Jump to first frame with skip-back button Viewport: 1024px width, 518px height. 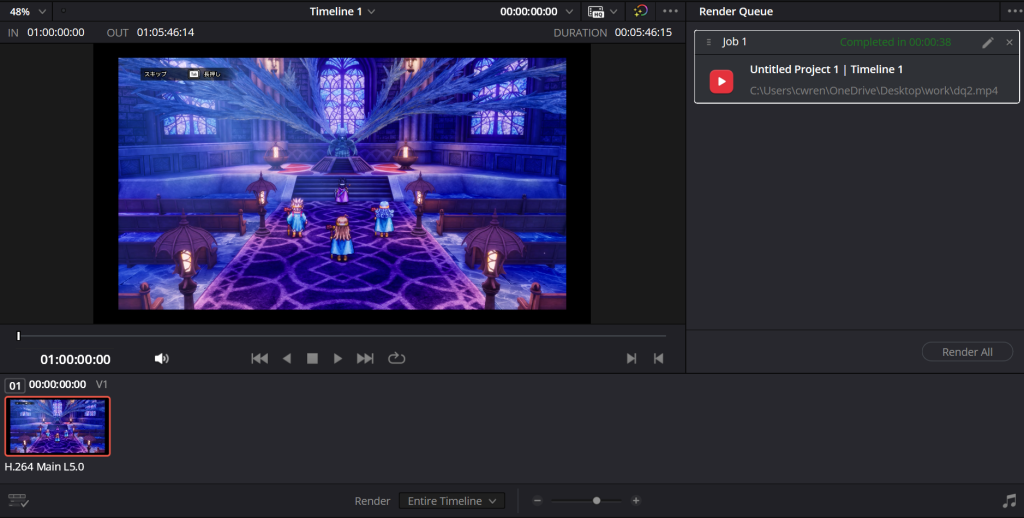click(259, 359)
